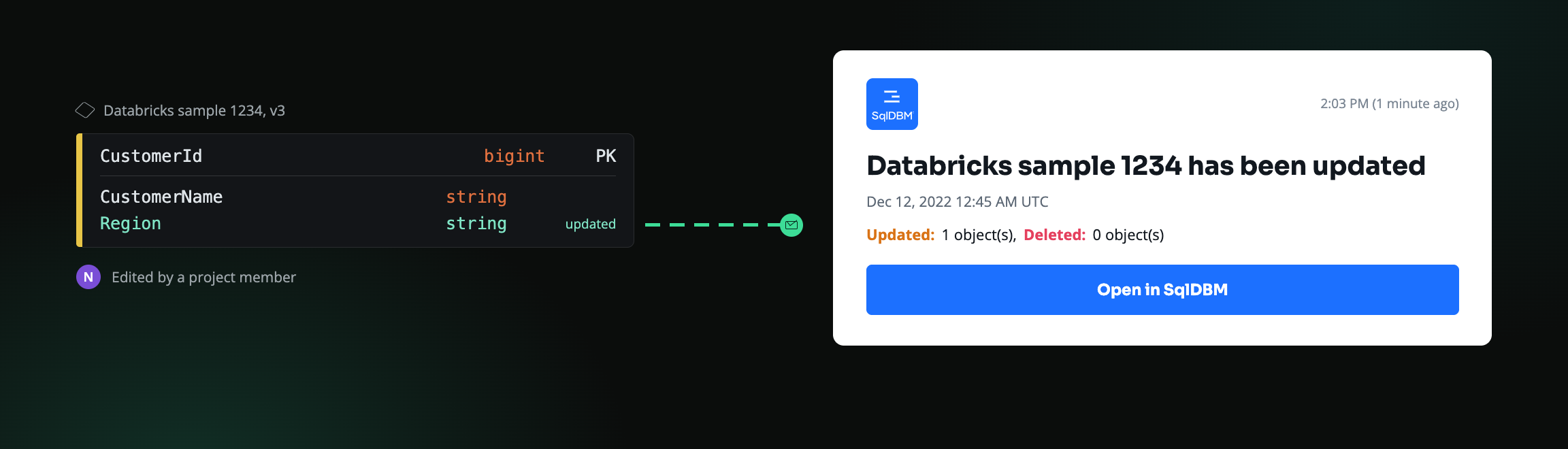Click the updated status tag
This screenshot has width=1568, height=449.
(x=591, y=224)
